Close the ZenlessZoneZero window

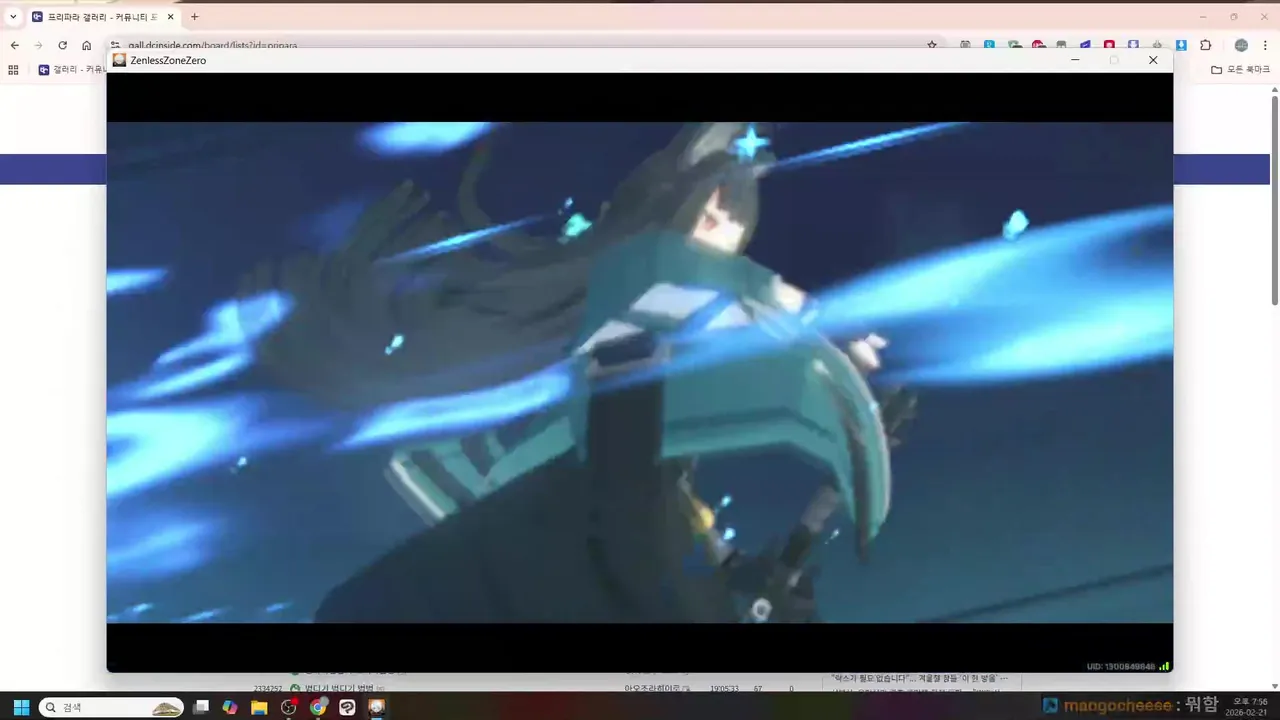[1153, 60]
